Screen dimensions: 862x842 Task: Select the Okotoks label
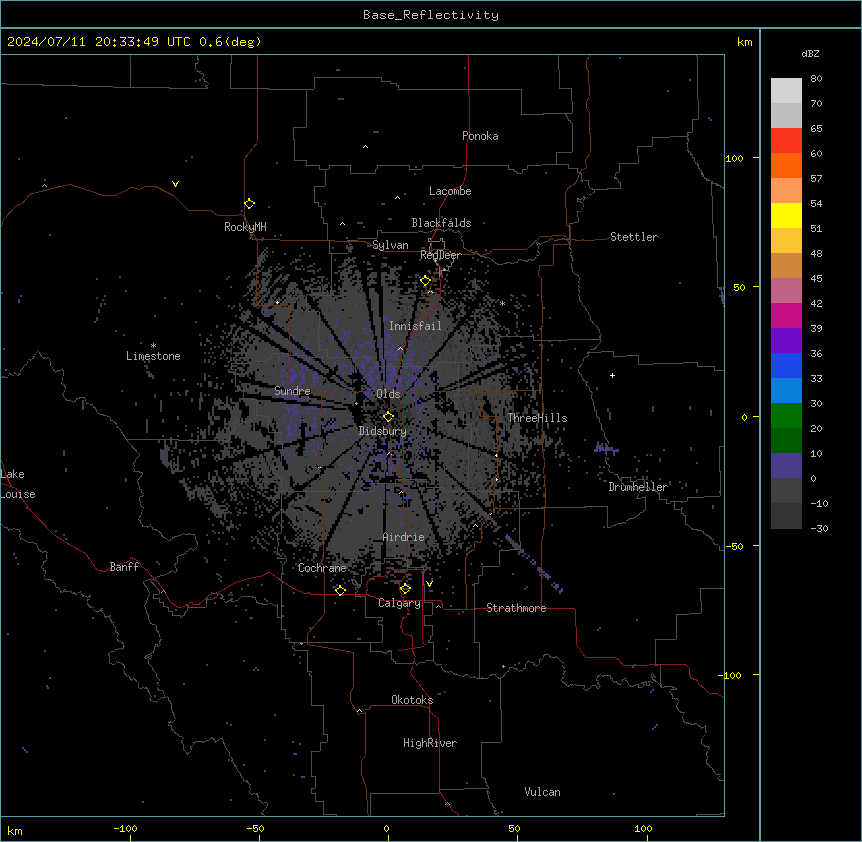click(x=412, y=700)
